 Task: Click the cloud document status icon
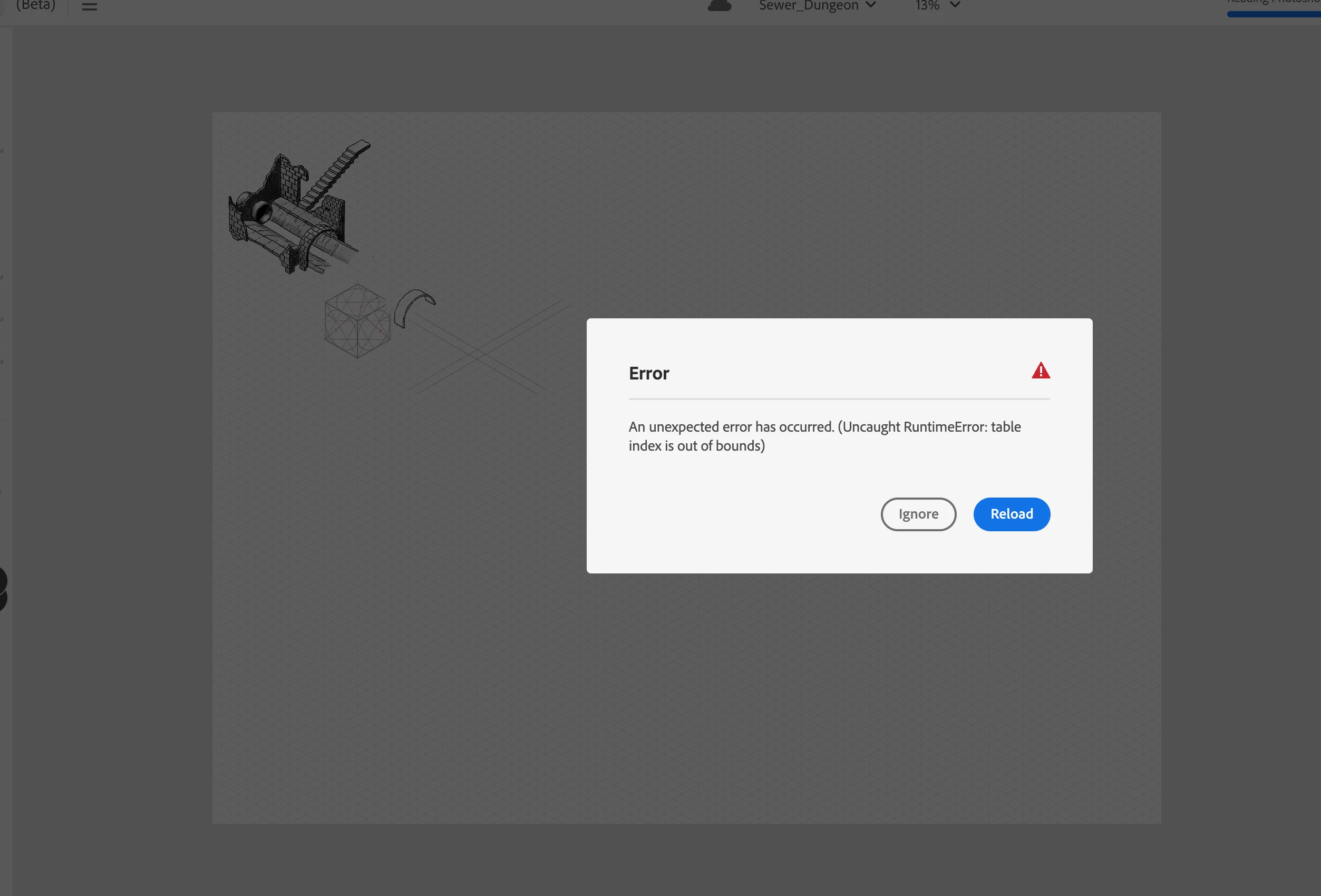point(719,6)
